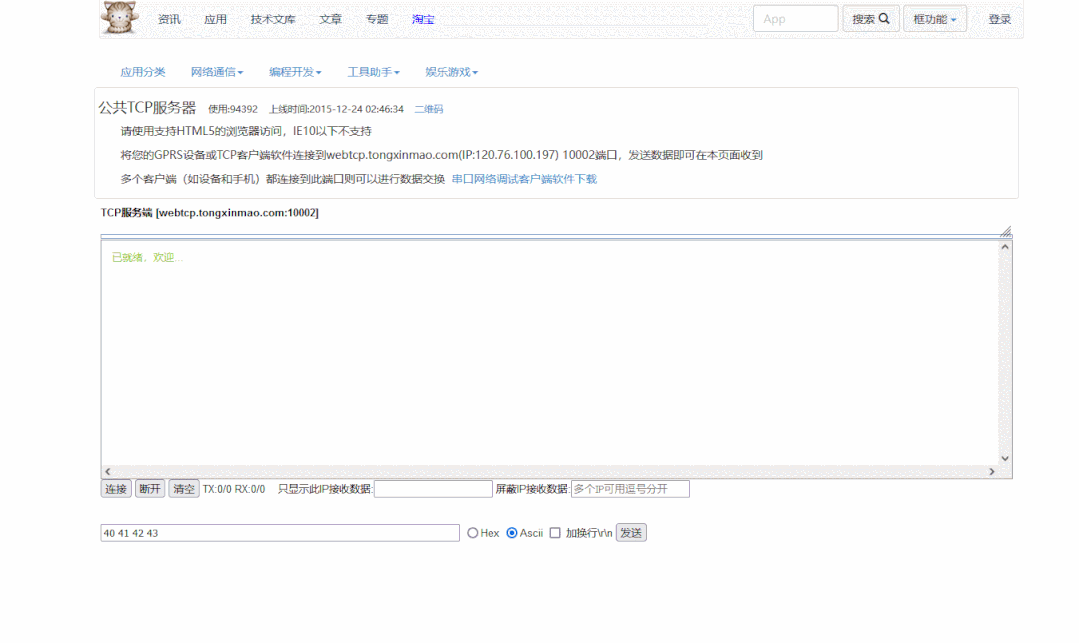Enable the 加换行\r\n checkbox
1079x643 pixels.
click(x=555, y=533)
